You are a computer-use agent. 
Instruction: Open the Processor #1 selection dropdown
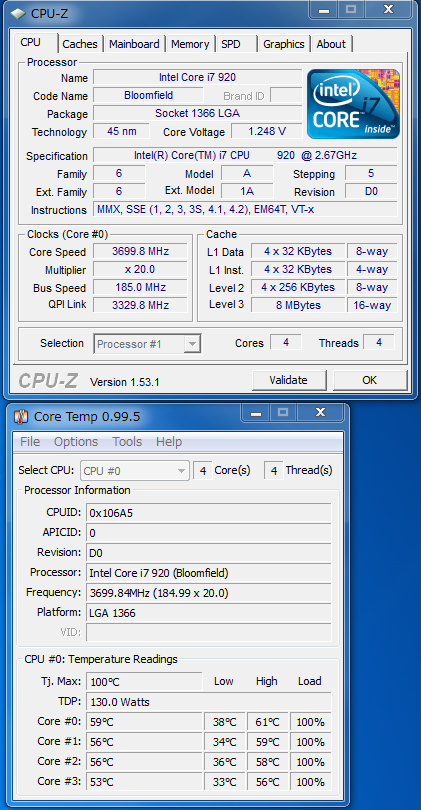point(147,344)
